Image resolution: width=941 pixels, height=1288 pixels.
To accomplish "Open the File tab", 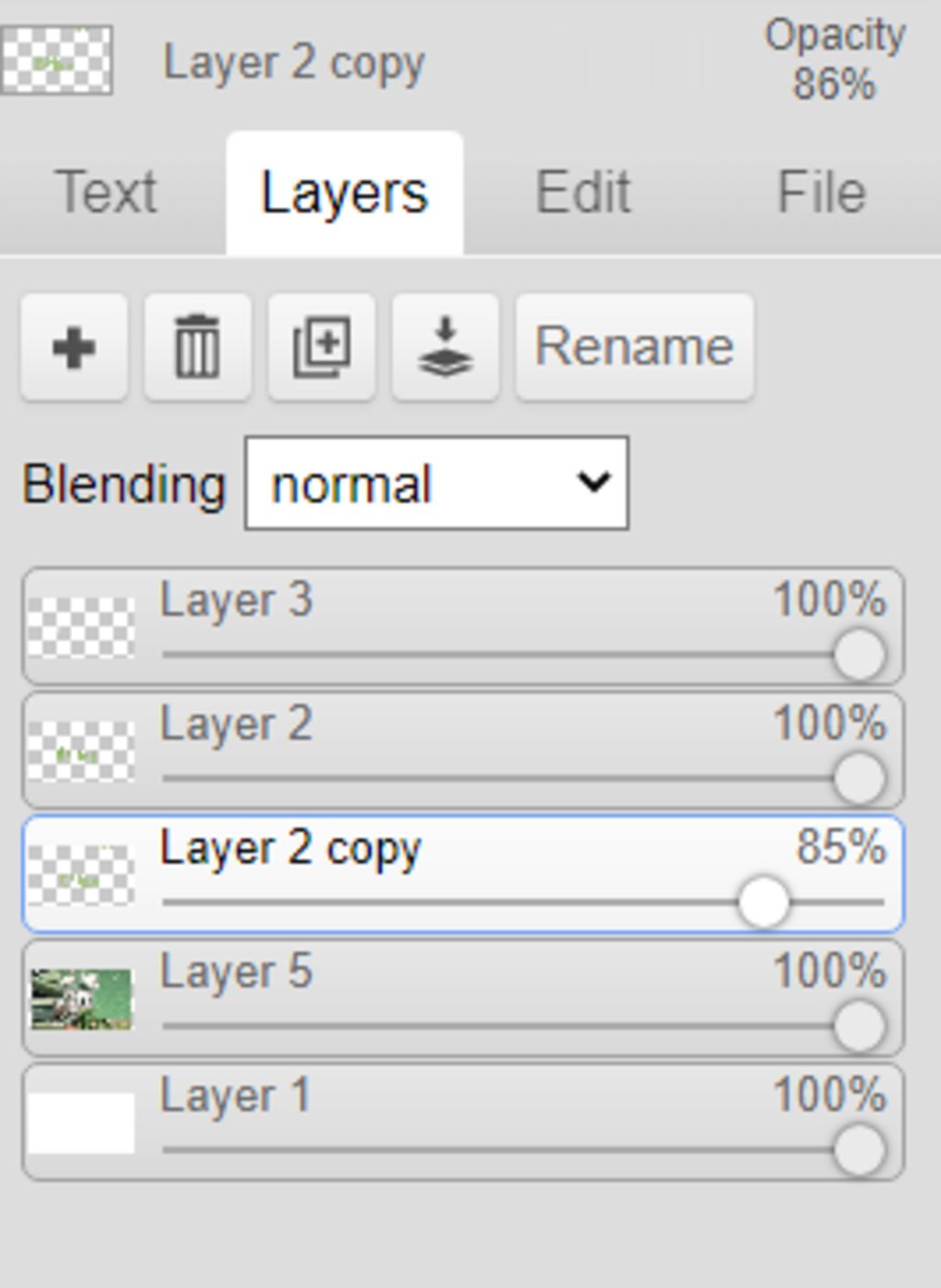I will [822, 193].
